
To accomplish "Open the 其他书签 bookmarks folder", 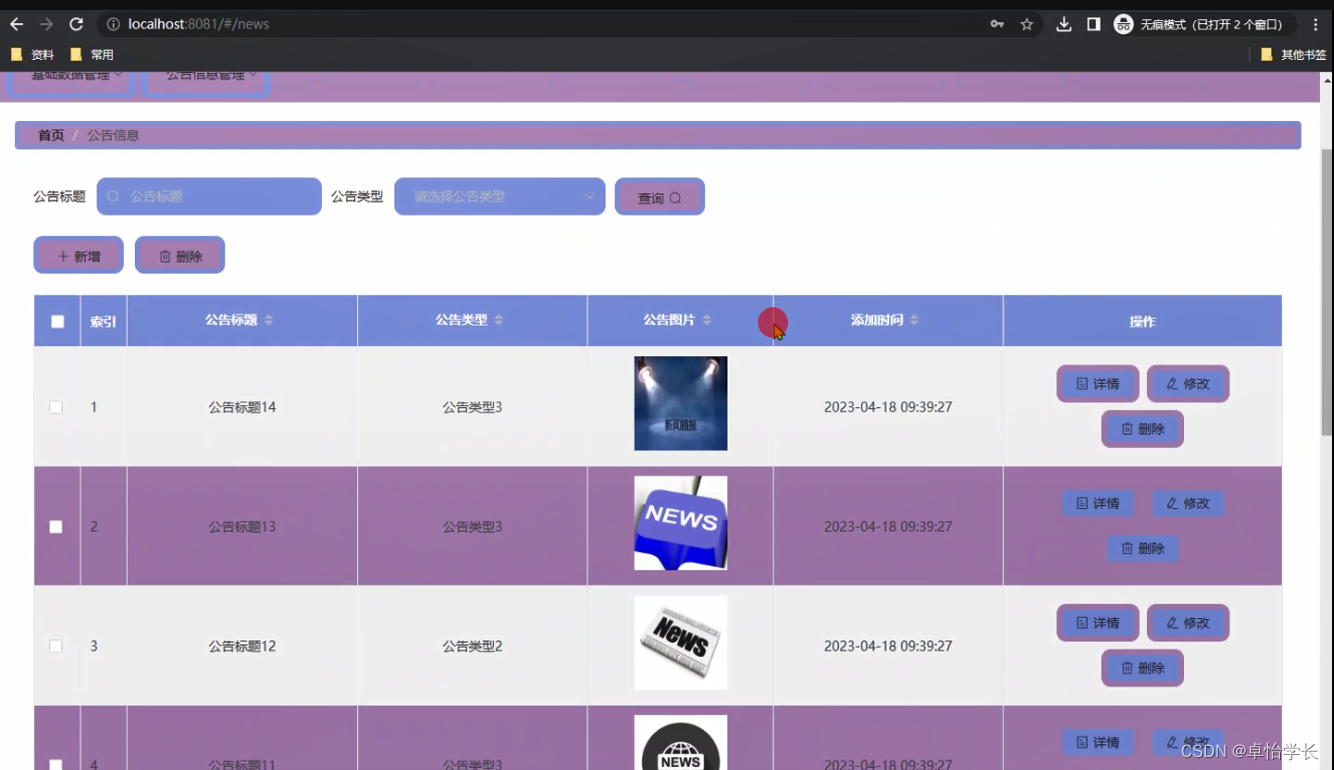I will pyautogui.click(x=1293, y=55).
